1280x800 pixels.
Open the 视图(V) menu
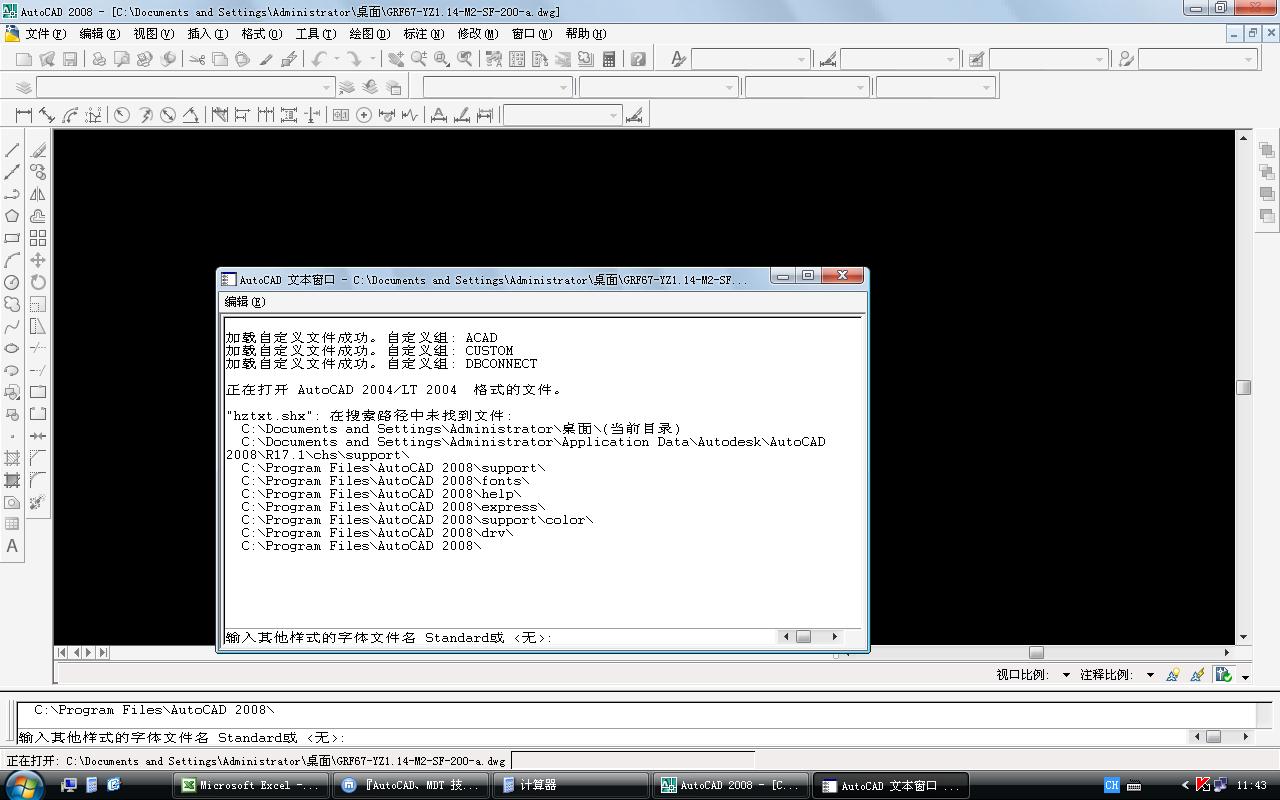(x=154, y=33)
